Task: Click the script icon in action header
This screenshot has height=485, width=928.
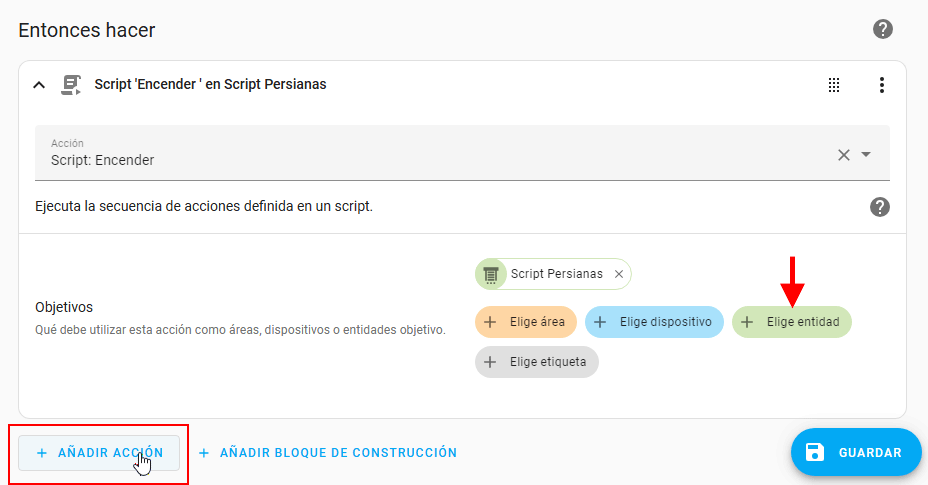Action: click(x=71, y=85)
